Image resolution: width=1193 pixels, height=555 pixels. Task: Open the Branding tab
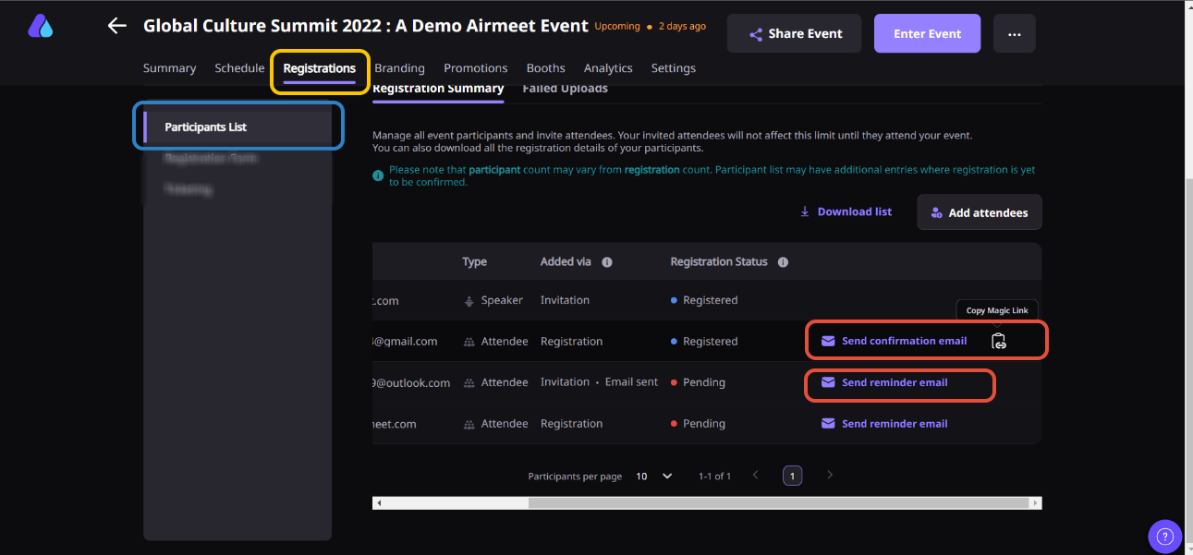coord(399,68)
